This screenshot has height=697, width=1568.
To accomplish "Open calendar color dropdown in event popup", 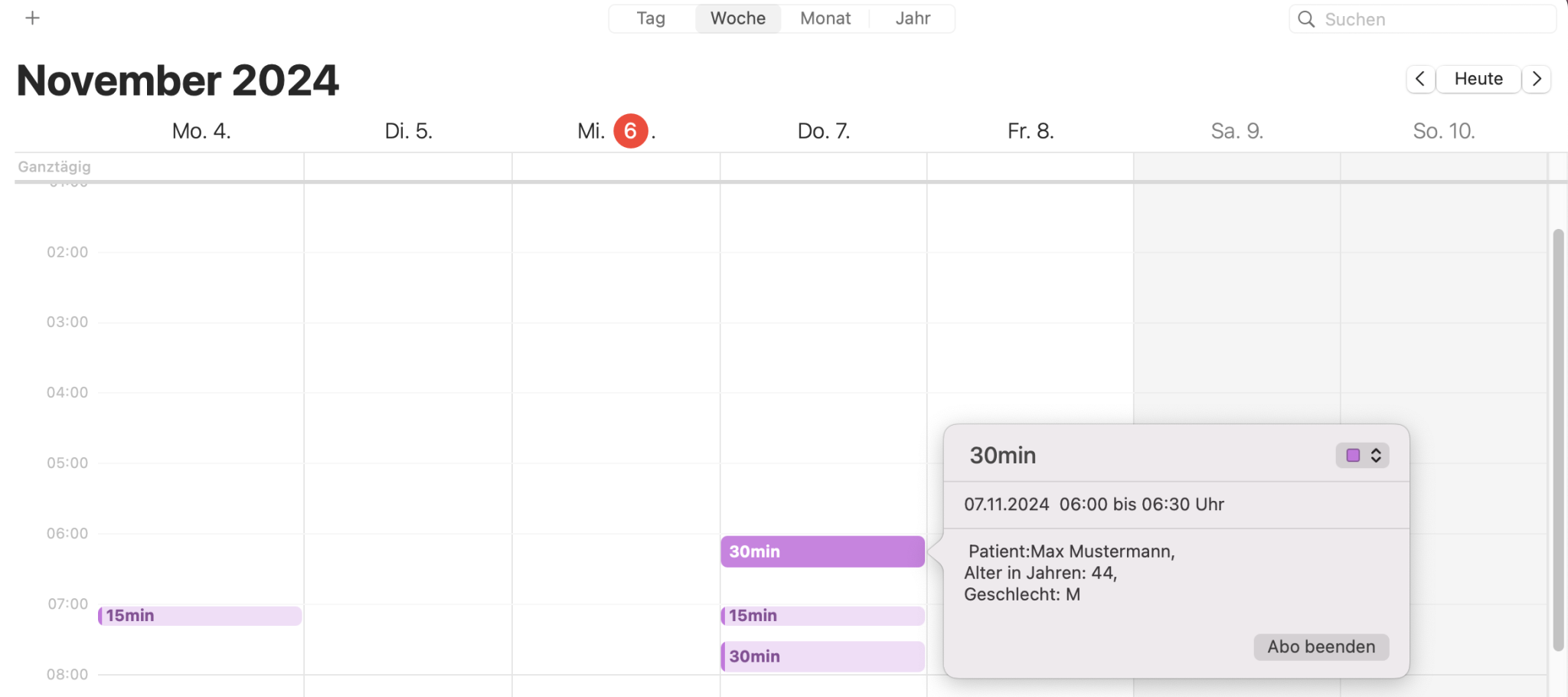I will point(1363,456).
